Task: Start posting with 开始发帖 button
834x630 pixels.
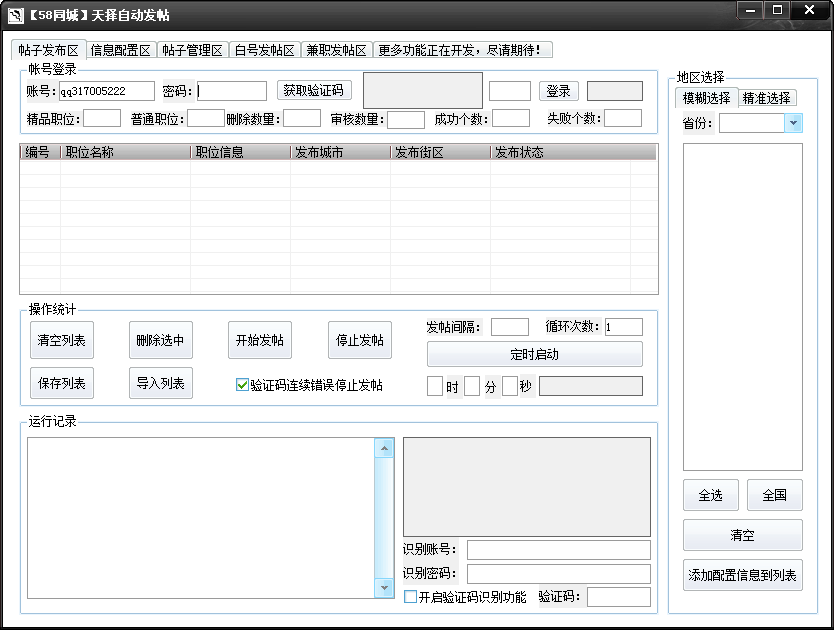Action: tap(260, 340)
